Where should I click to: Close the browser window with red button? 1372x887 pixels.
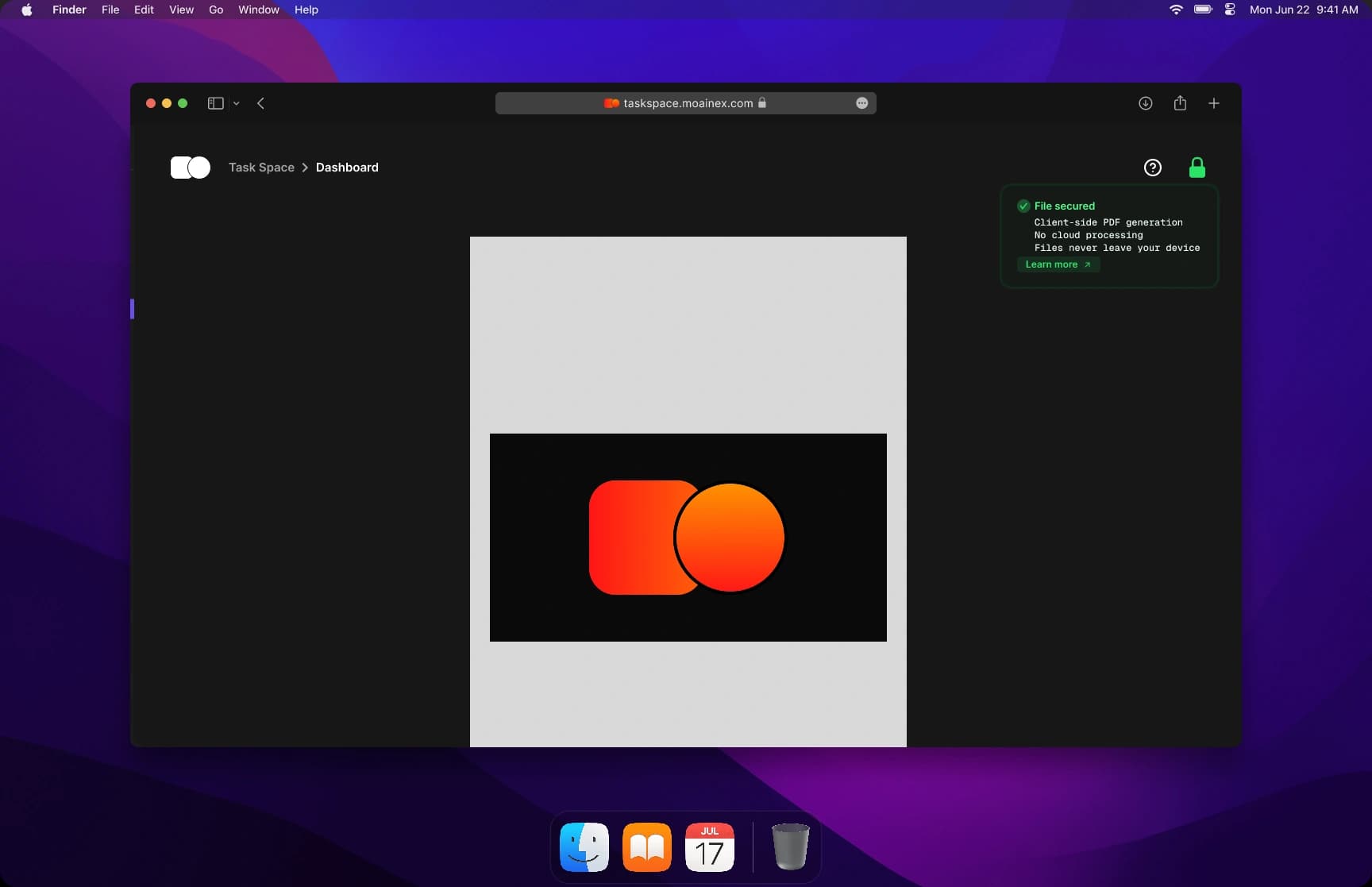click(x=151, y=103)
